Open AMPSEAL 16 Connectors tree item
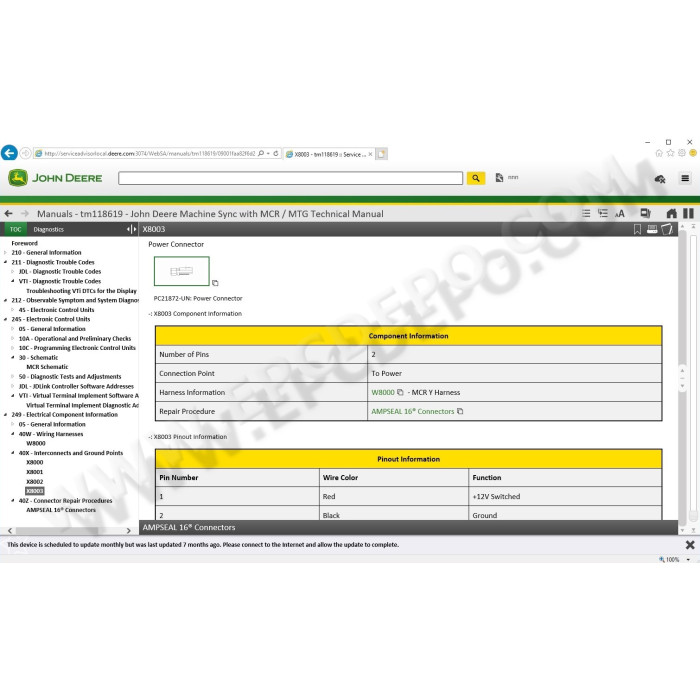 (61, 510)
